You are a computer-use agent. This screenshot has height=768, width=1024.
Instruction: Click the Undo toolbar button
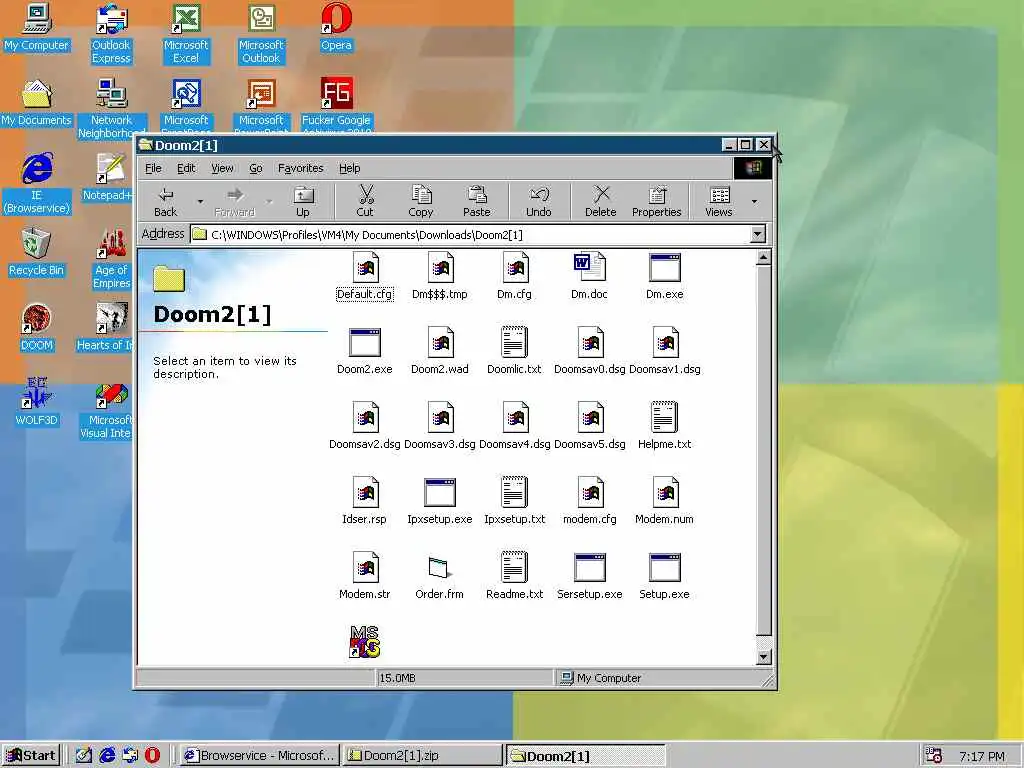(x=539, y=202)
